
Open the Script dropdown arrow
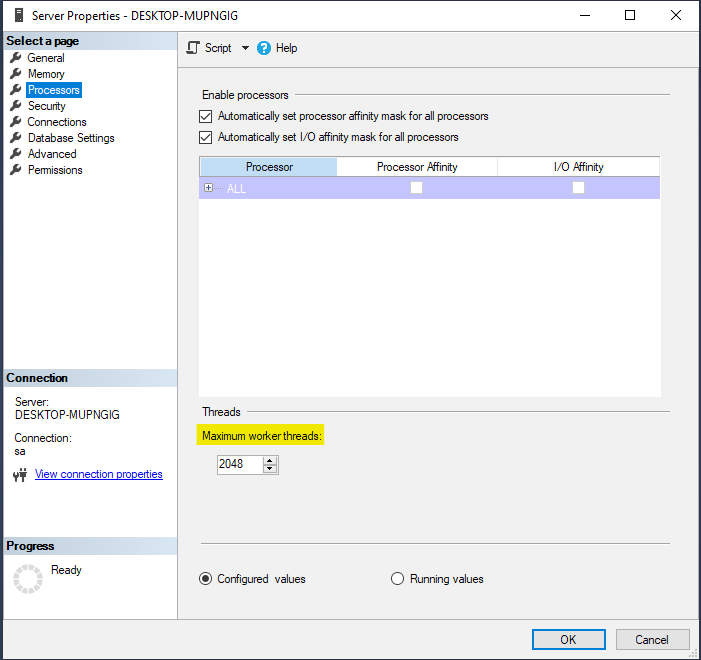[x=245, y=48]
